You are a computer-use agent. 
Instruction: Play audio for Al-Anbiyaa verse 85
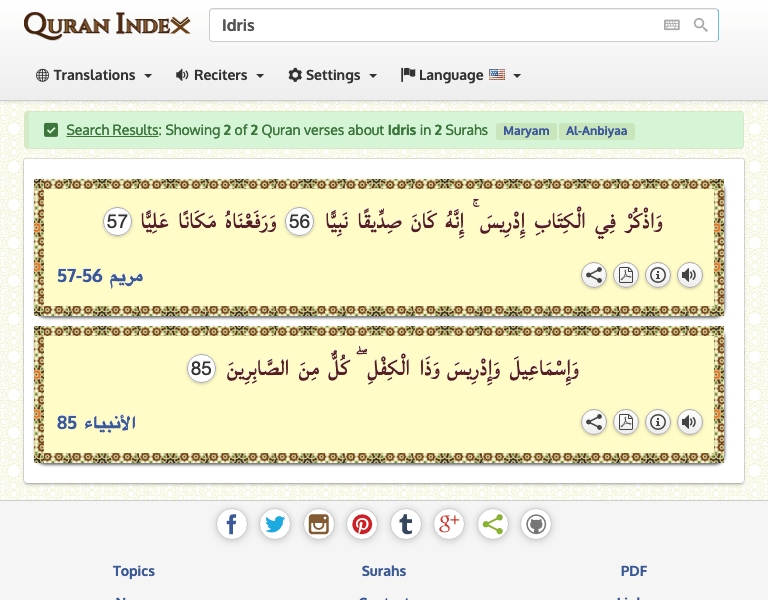[689, 423]
